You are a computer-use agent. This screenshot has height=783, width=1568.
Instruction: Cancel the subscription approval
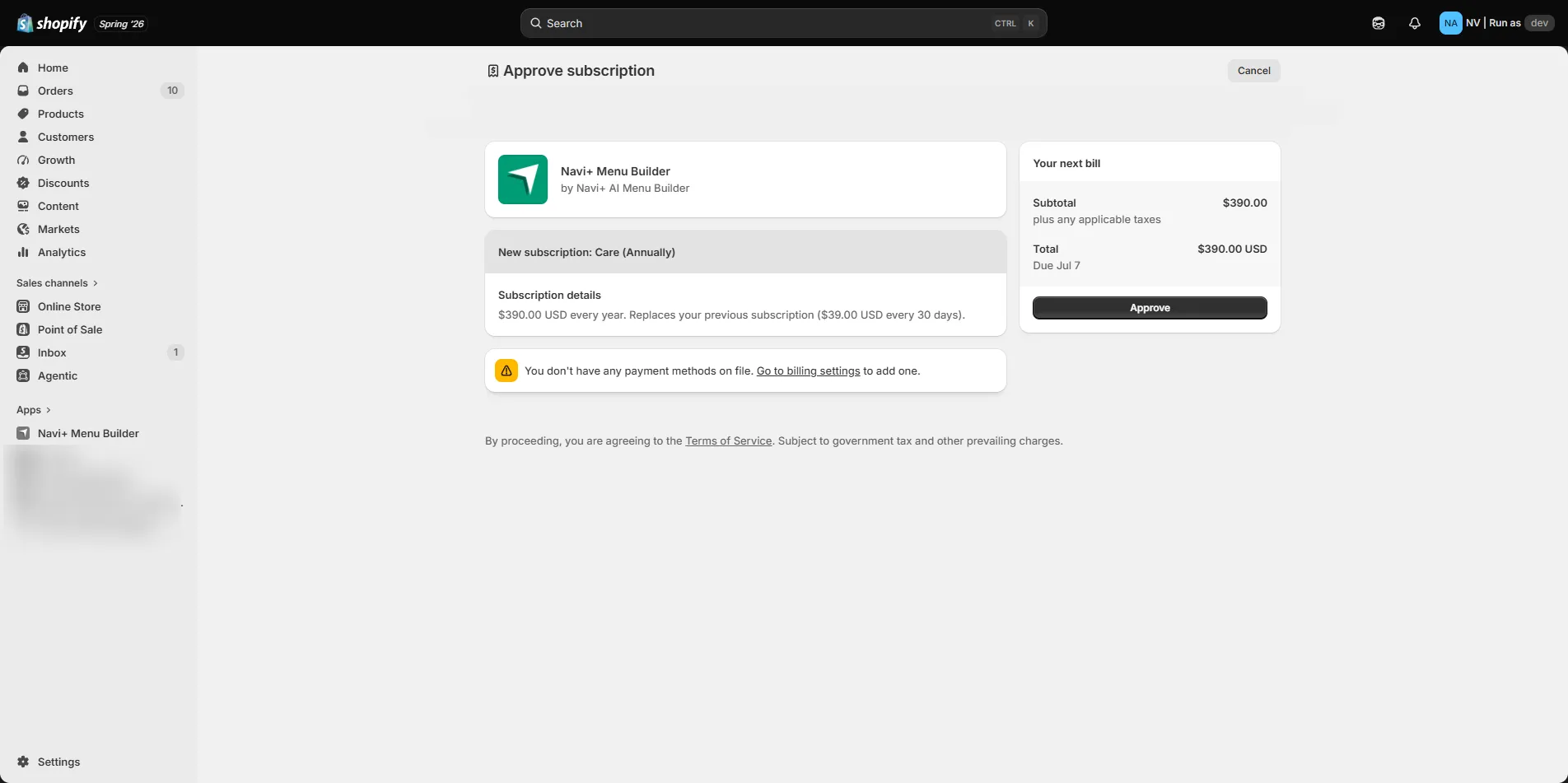(1253, 71)
